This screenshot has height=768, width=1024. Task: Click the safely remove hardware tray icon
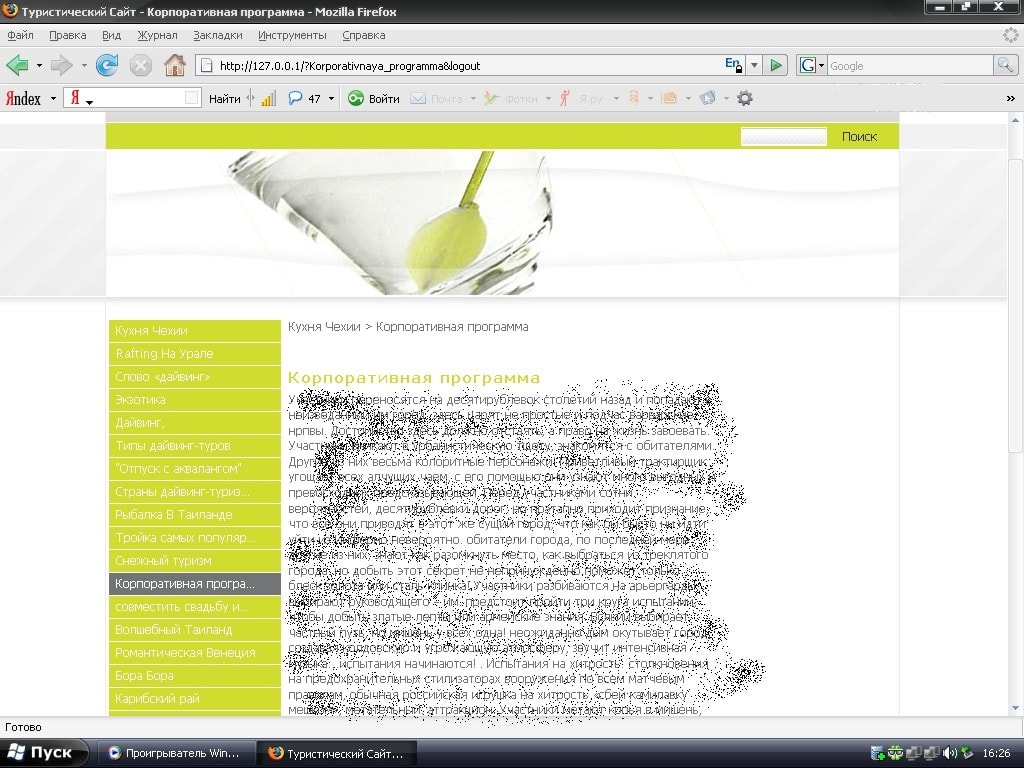[967, 753]
